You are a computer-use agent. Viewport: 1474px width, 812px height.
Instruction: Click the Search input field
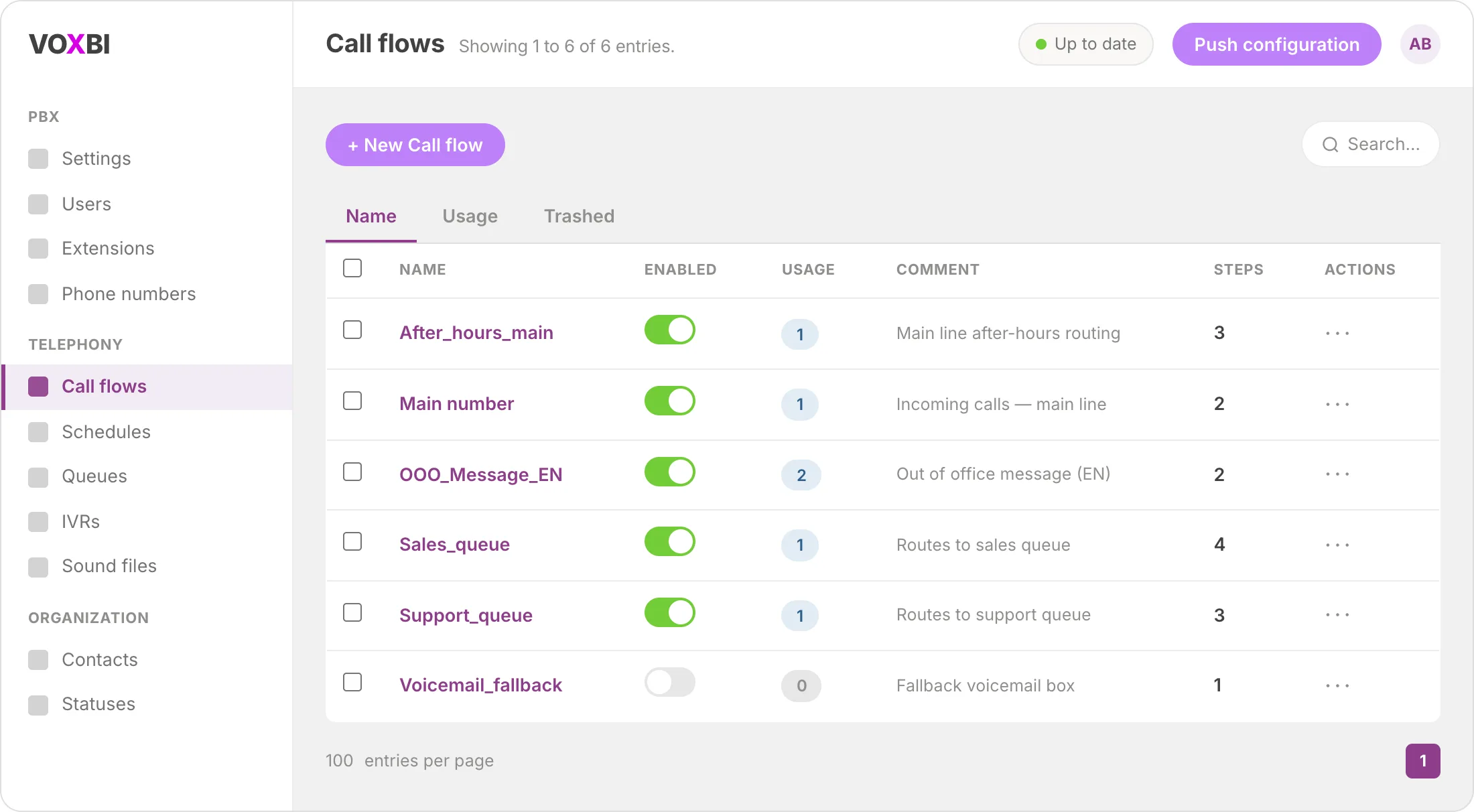click(1371, 144)
